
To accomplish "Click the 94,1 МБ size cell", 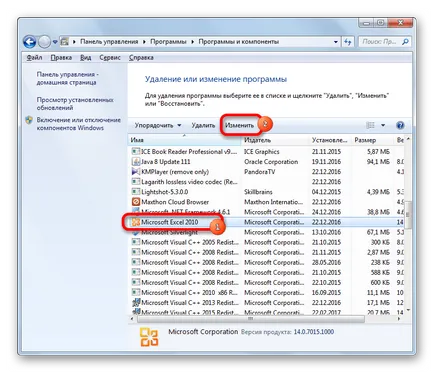I will pos(378,162).
